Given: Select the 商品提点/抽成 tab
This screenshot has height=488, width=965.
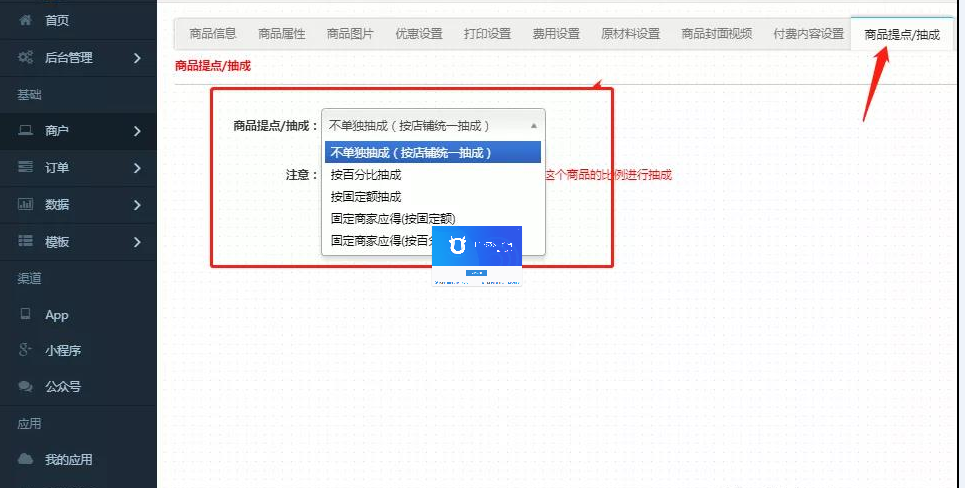Looking at the screenshot, I should 902,34.
